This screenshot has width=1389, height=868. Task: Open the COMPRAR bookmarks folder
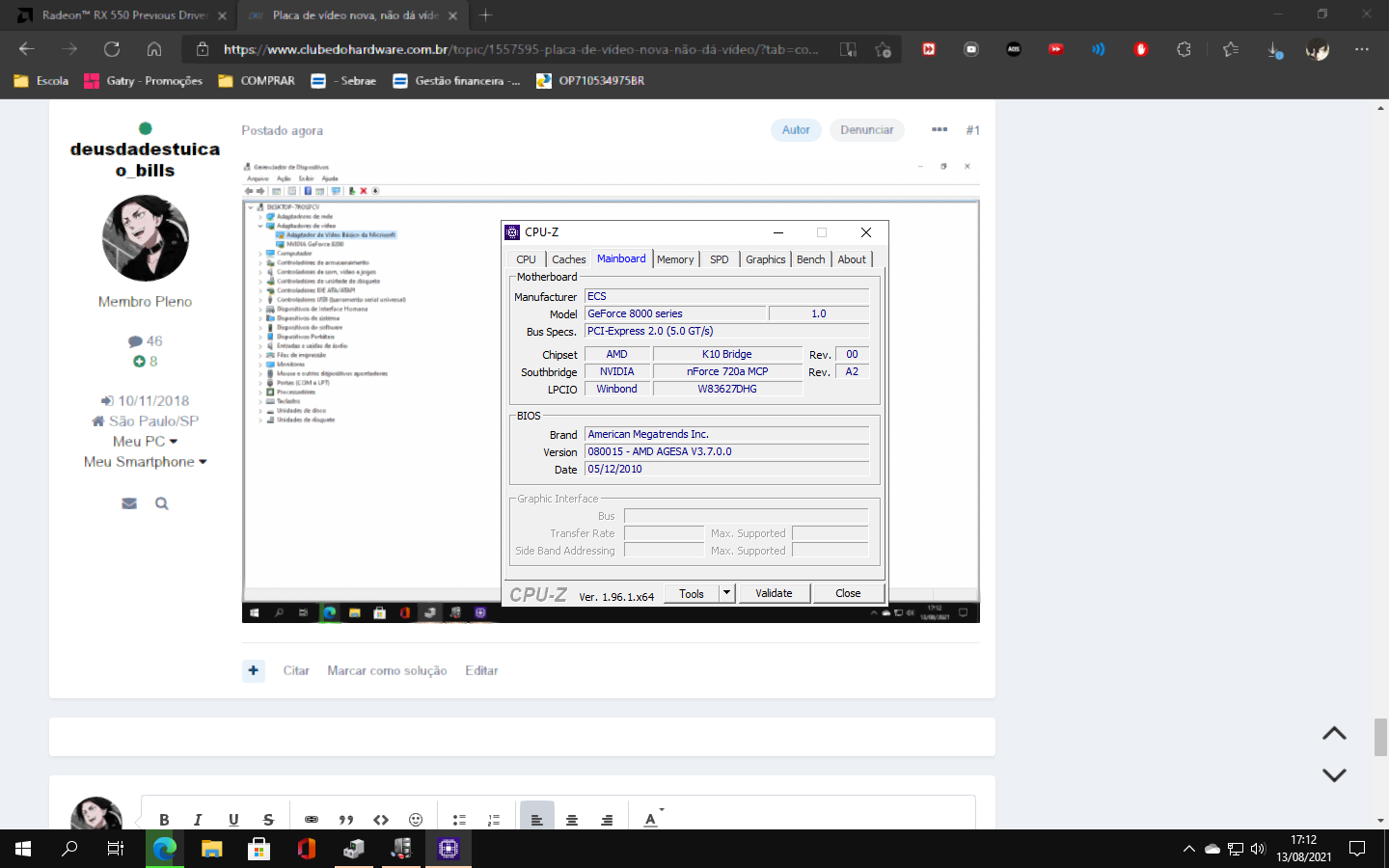pos(257,81)
